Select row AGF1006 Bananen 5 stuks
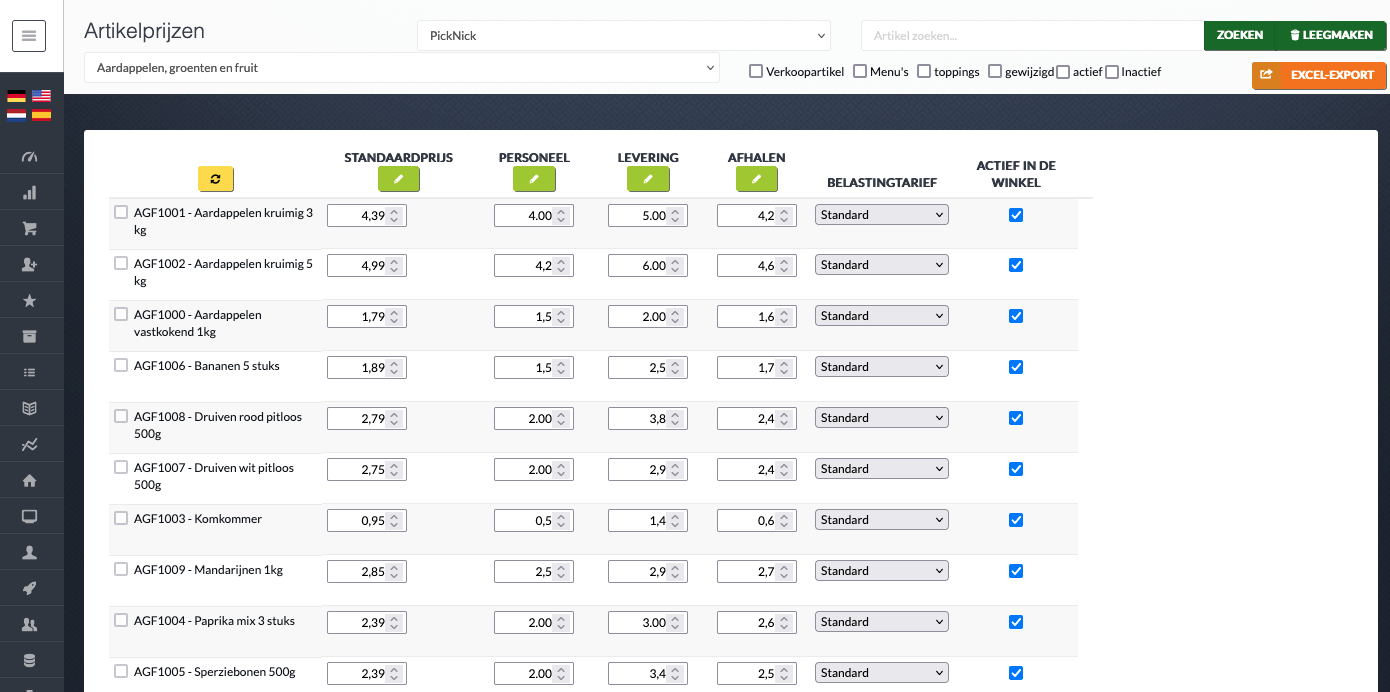The width and height of the screenshot is (1390, 692). (x=121, y=365)
